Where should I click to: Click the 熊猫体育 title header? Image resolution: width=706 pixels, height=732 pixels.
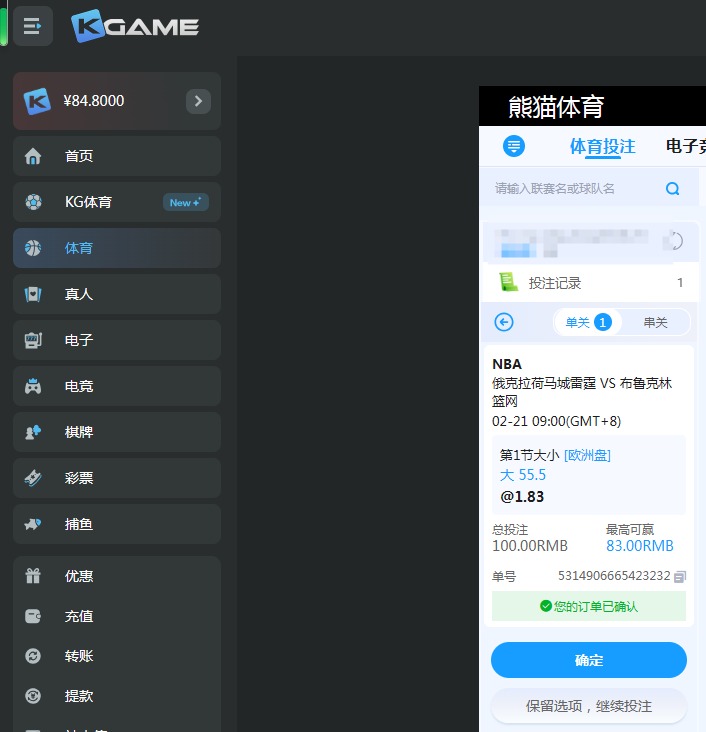pos(556,107)
